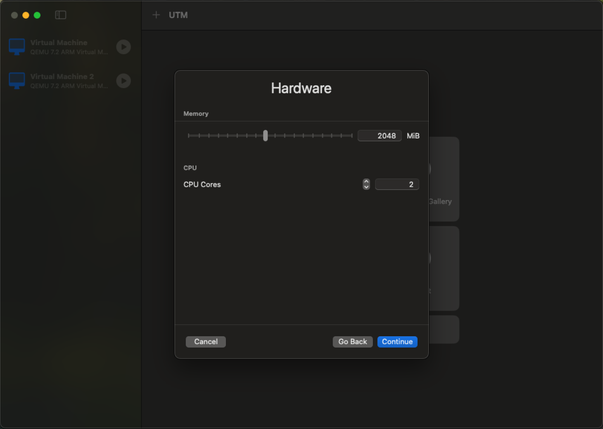Start Virtual Machine with its play button
This screenshot has width=603, height=429.
123,47
